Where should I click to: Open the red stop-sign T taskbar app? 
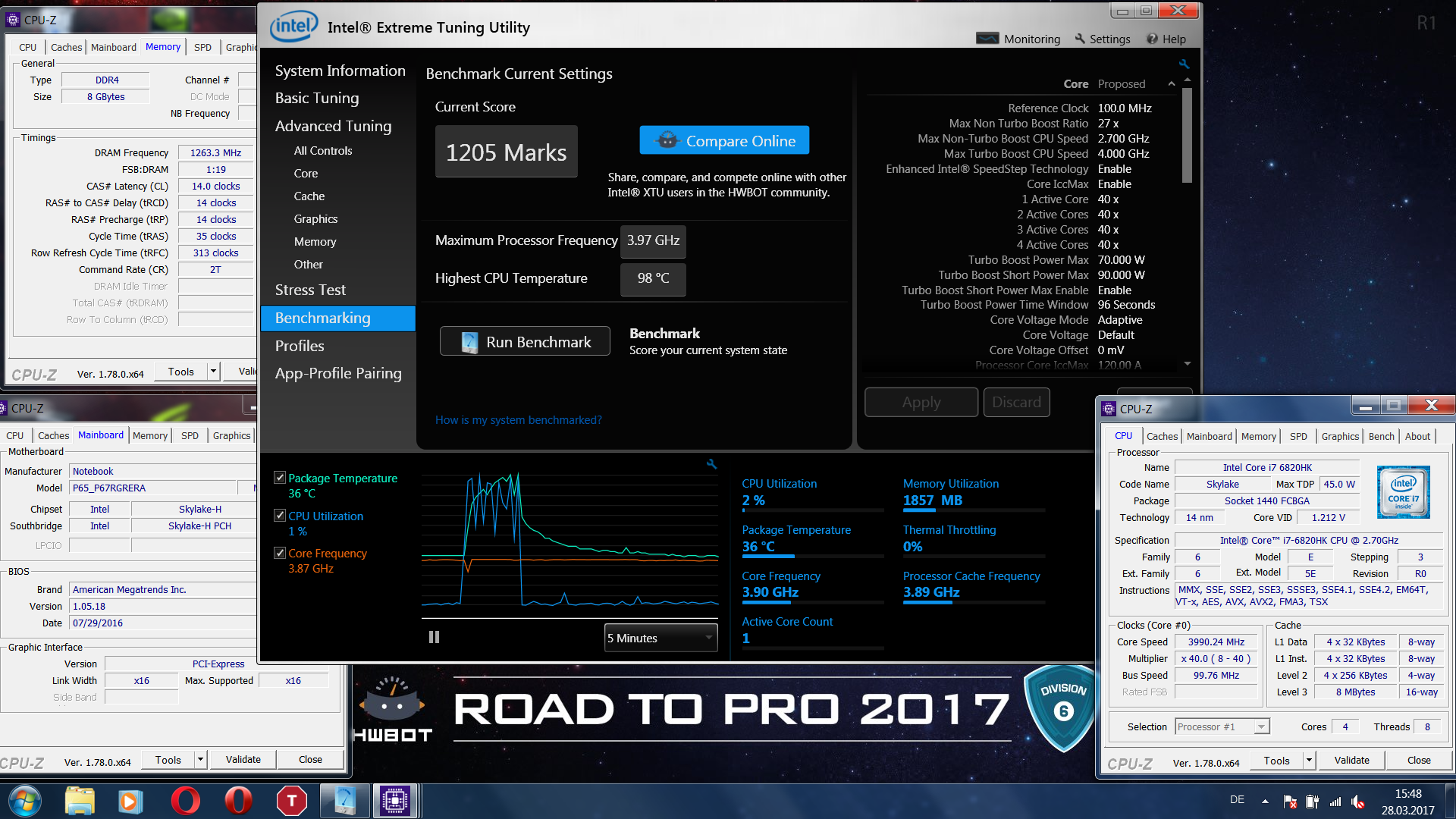tap(291, 801)
